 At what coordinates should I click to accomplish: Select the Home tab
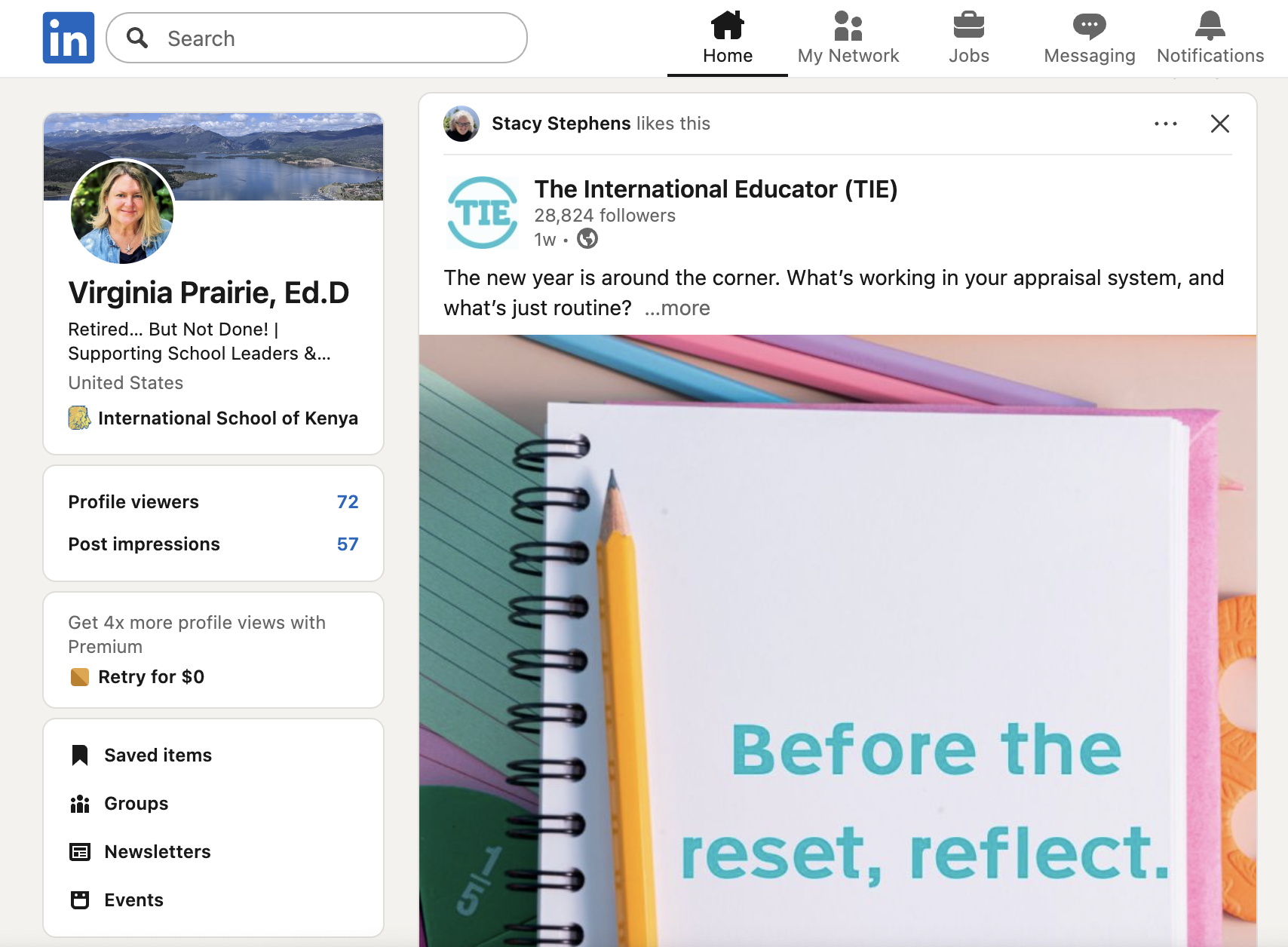coord(727,38)
